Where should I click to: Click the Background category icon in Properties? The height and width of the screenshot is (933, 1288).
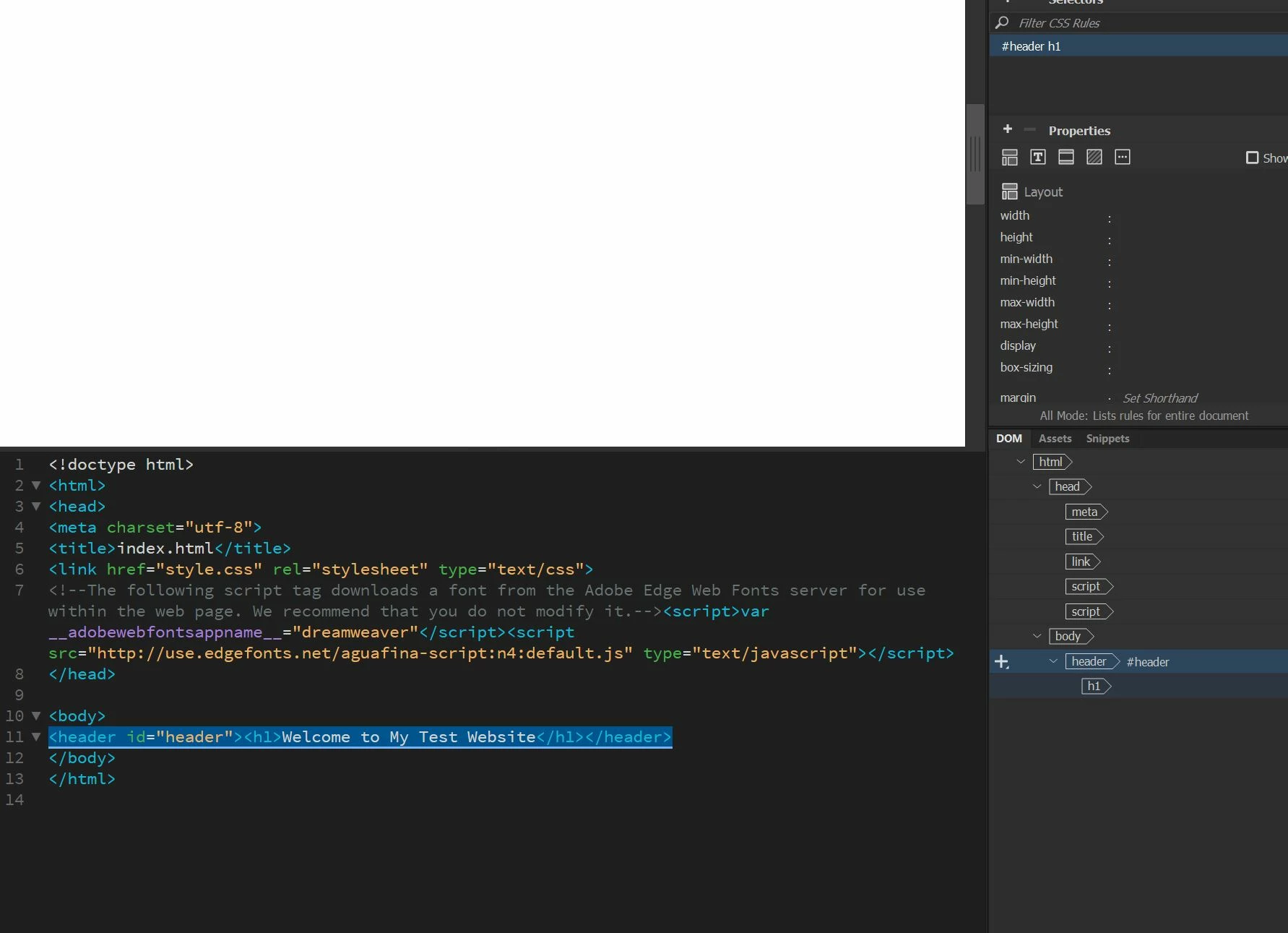(x=1094, y=158)
